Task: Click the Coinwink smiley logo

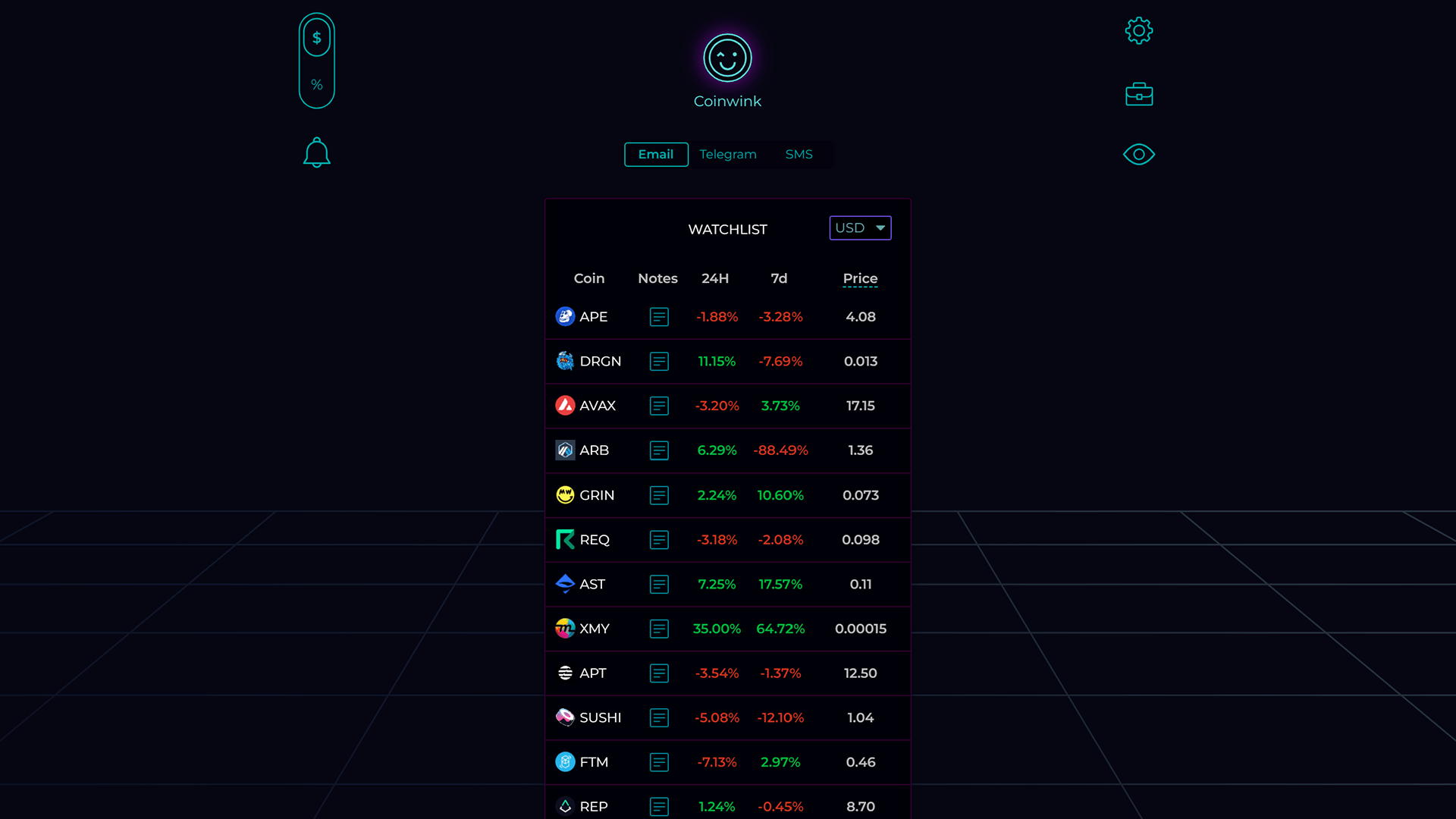Action: point(726,57)
